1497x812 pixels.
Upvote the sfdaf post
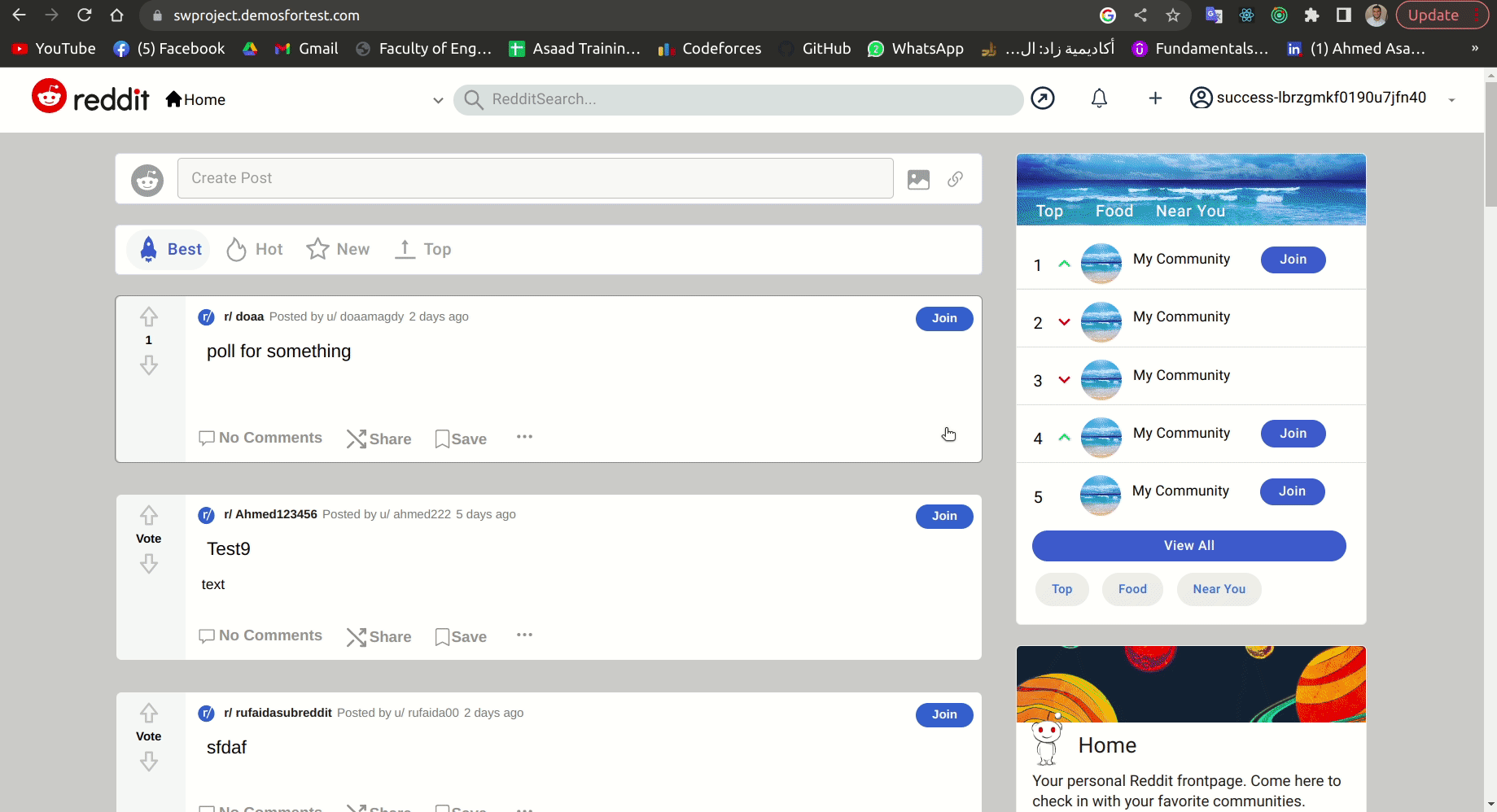148,713
